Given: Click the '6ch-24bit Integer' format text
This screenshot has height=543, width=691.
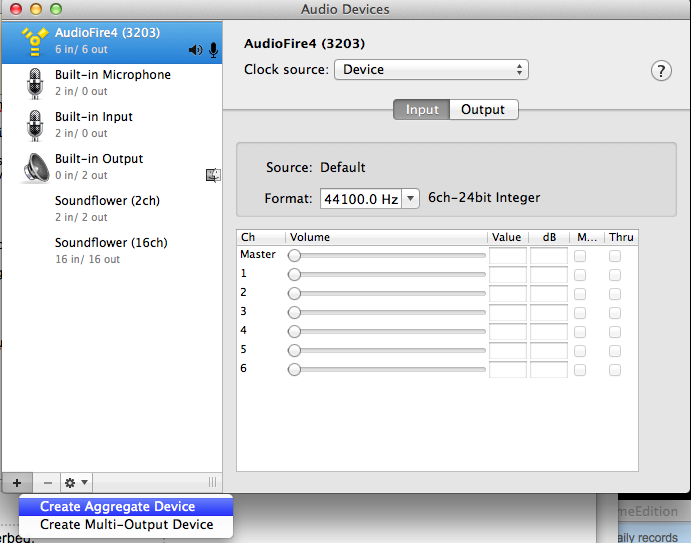Looking at the screenshot, I should point(484,197).
